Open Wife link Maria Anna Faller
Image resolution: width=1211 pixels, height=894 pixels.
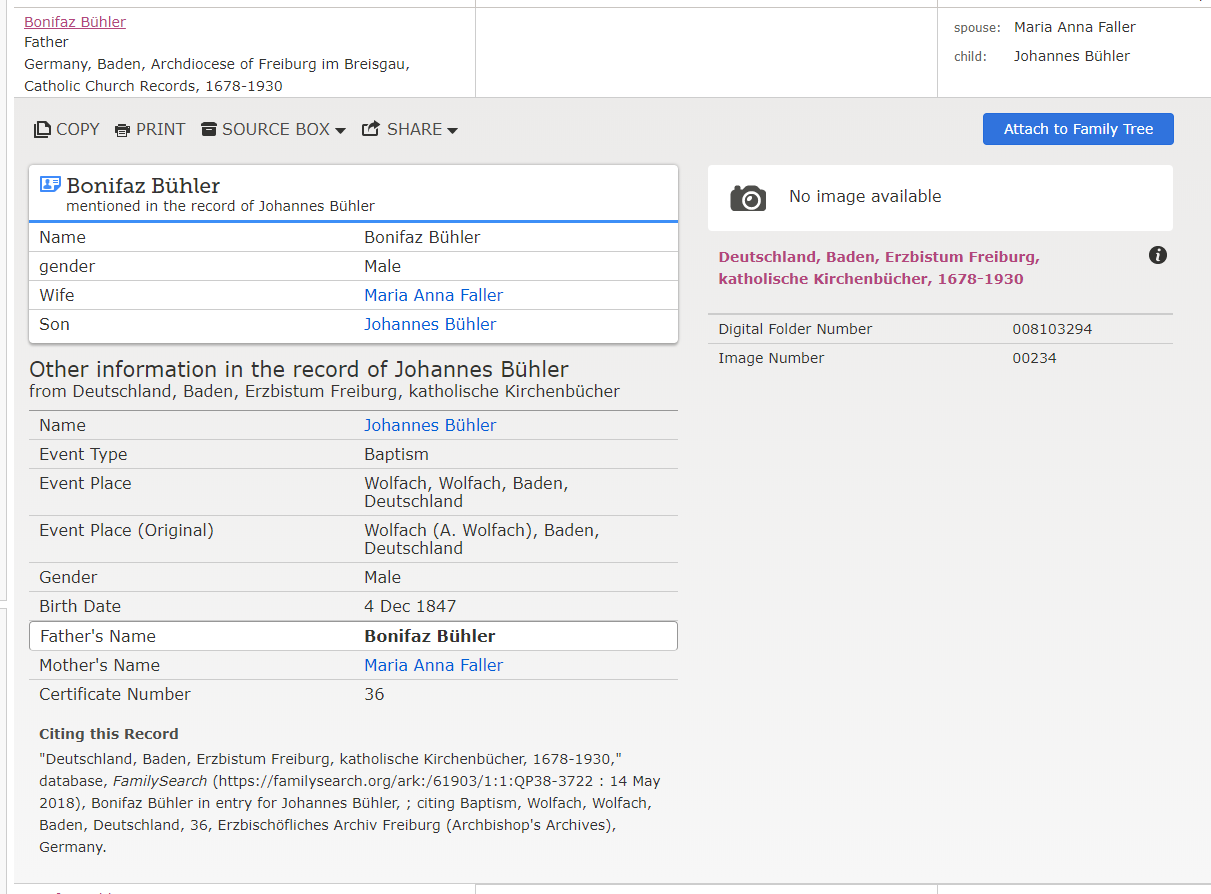(x=433, y=295)
